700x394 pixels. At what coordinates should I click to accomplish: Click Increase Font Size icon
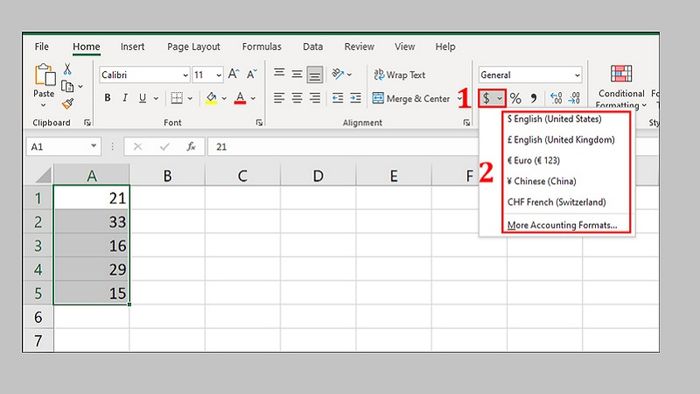pyautogui.click(x=233, y=74)
